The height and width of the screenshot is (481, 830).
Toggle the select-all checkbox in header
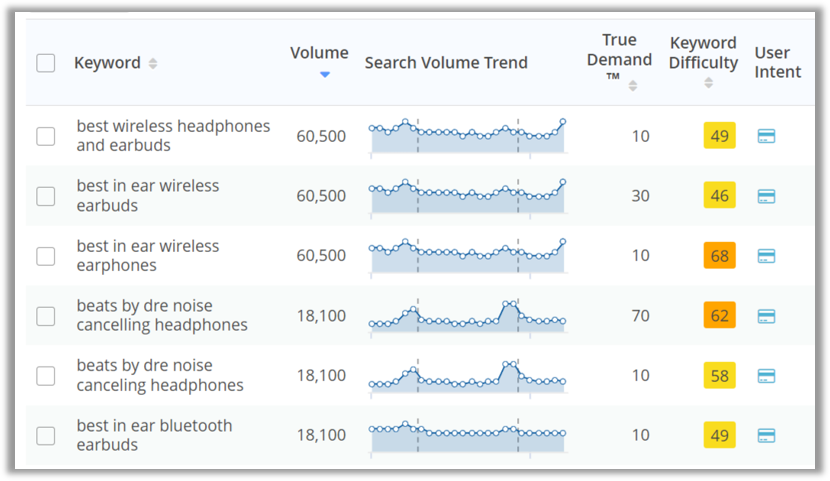[x=46, y=63]
